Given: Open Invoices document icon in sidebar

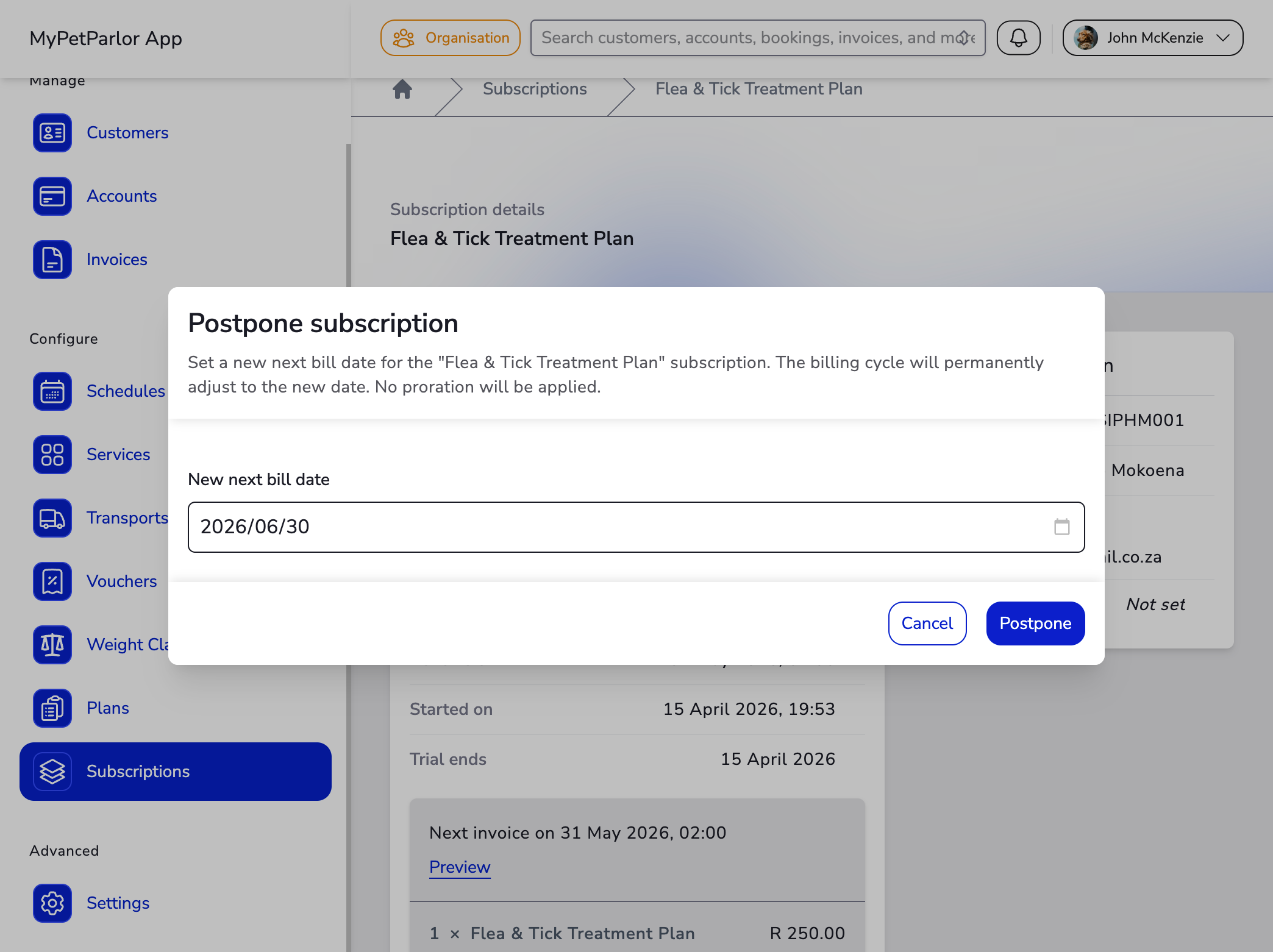Looking at the screenshot, I should (52, 260).
